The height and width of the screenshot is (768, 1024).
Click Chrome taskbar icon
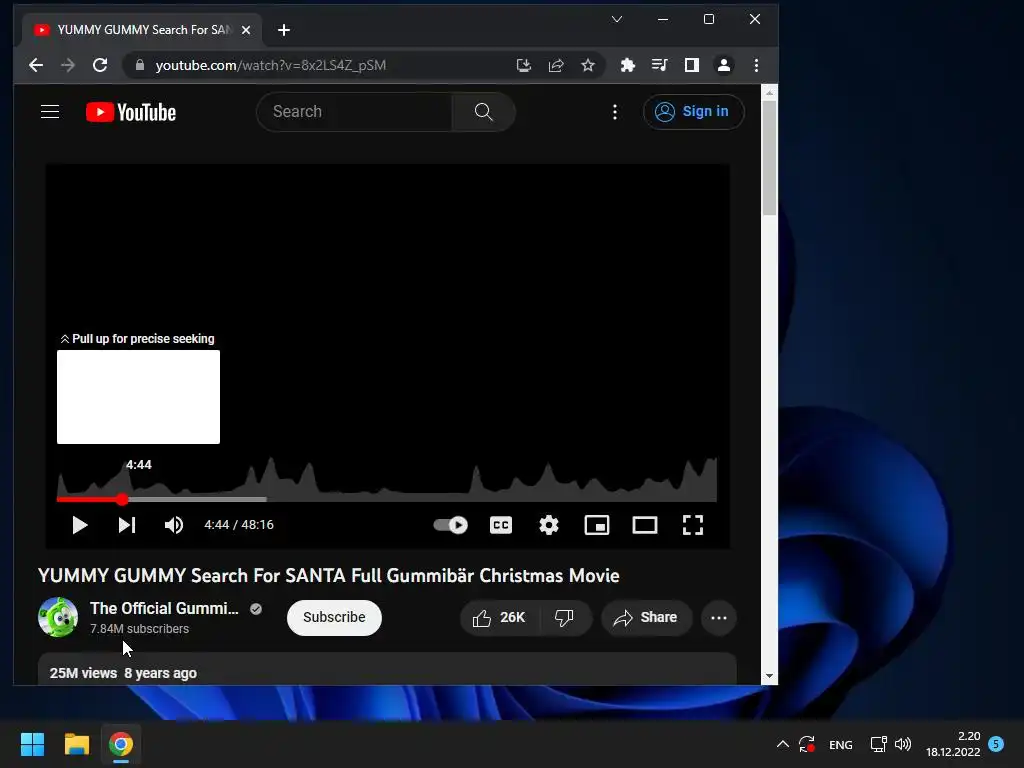pos(121,744)
